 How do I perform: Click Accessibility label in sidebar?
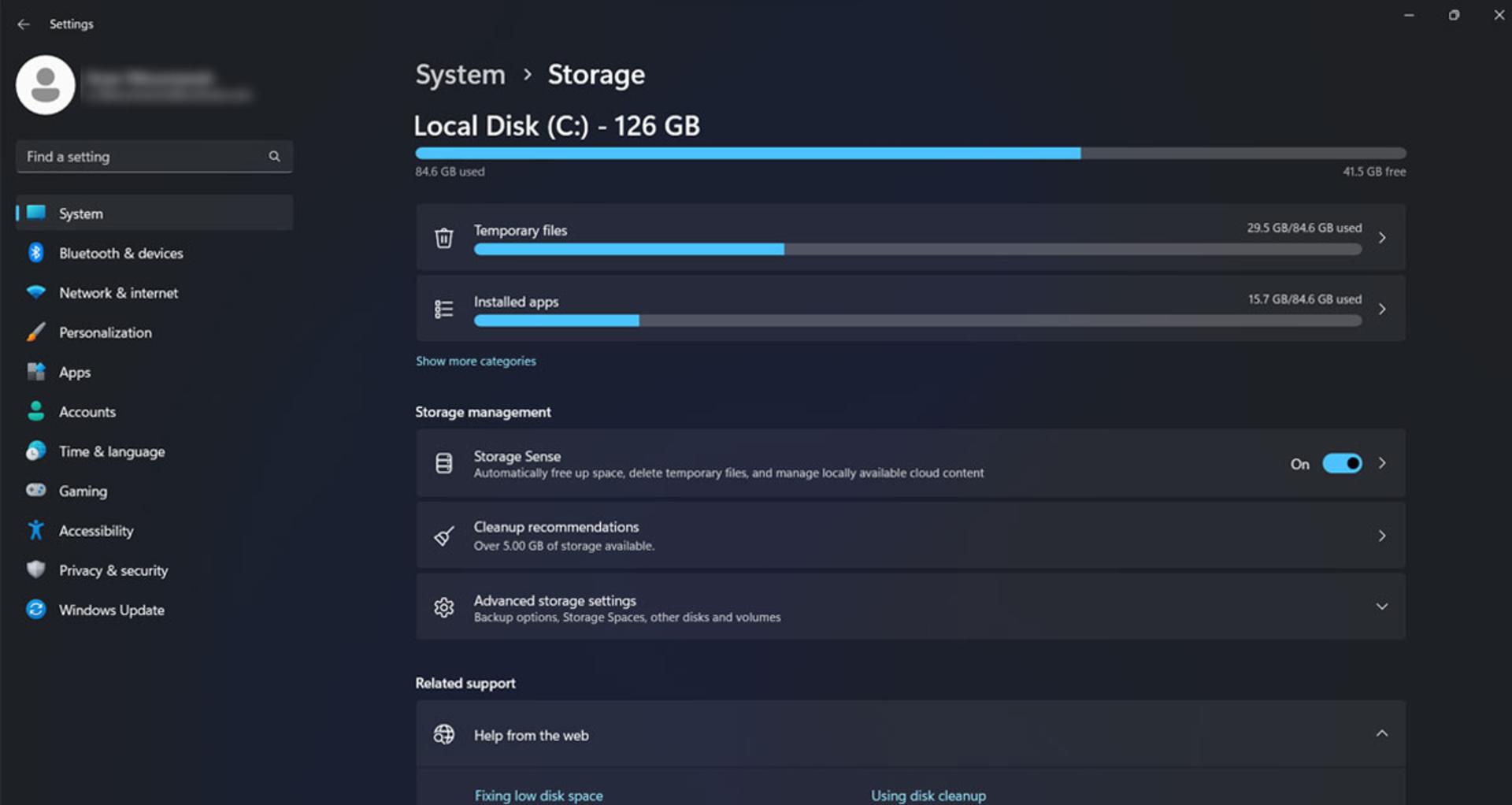click(96, 530)
